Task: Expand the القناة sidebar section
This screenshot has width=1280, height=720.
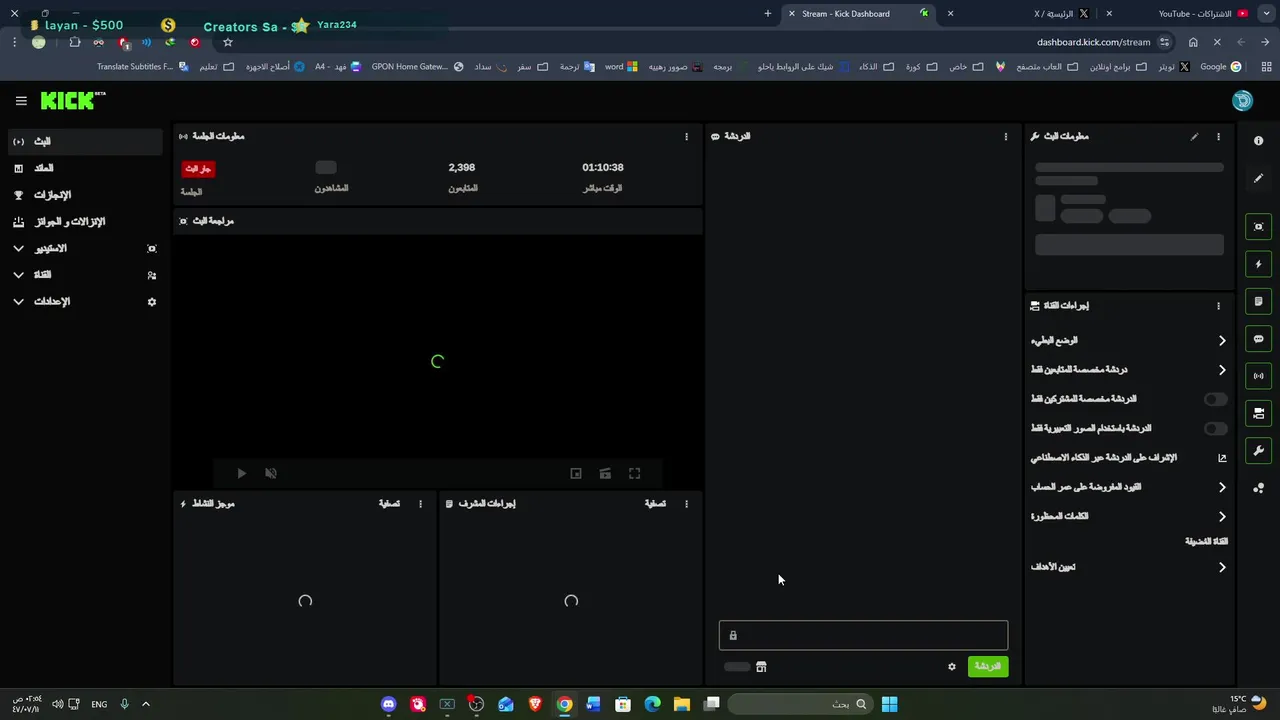Action: click(85, 275)
